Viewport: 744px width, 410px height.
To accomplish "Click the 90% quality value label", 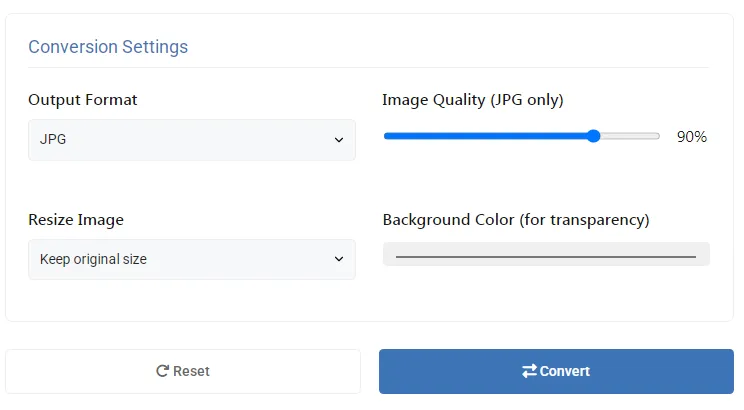I will pos(692,137).
